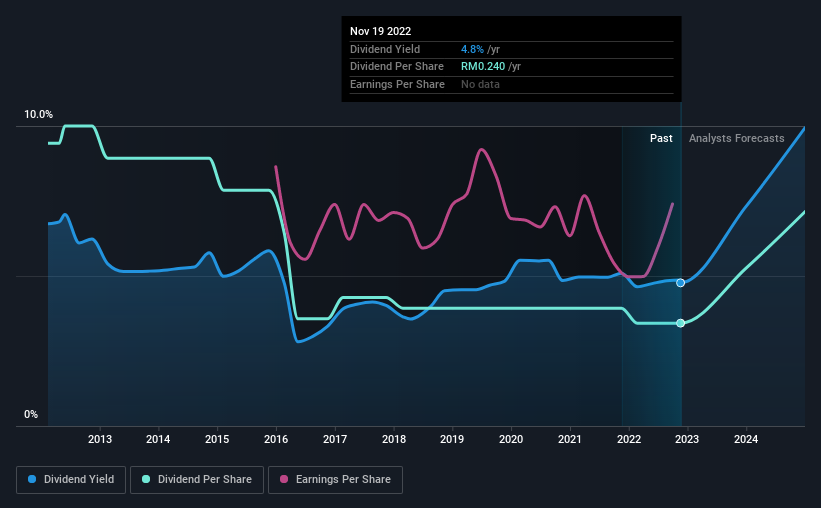
Task: Click the blue Dividend Yield legend dot
Action: point(32,479)
